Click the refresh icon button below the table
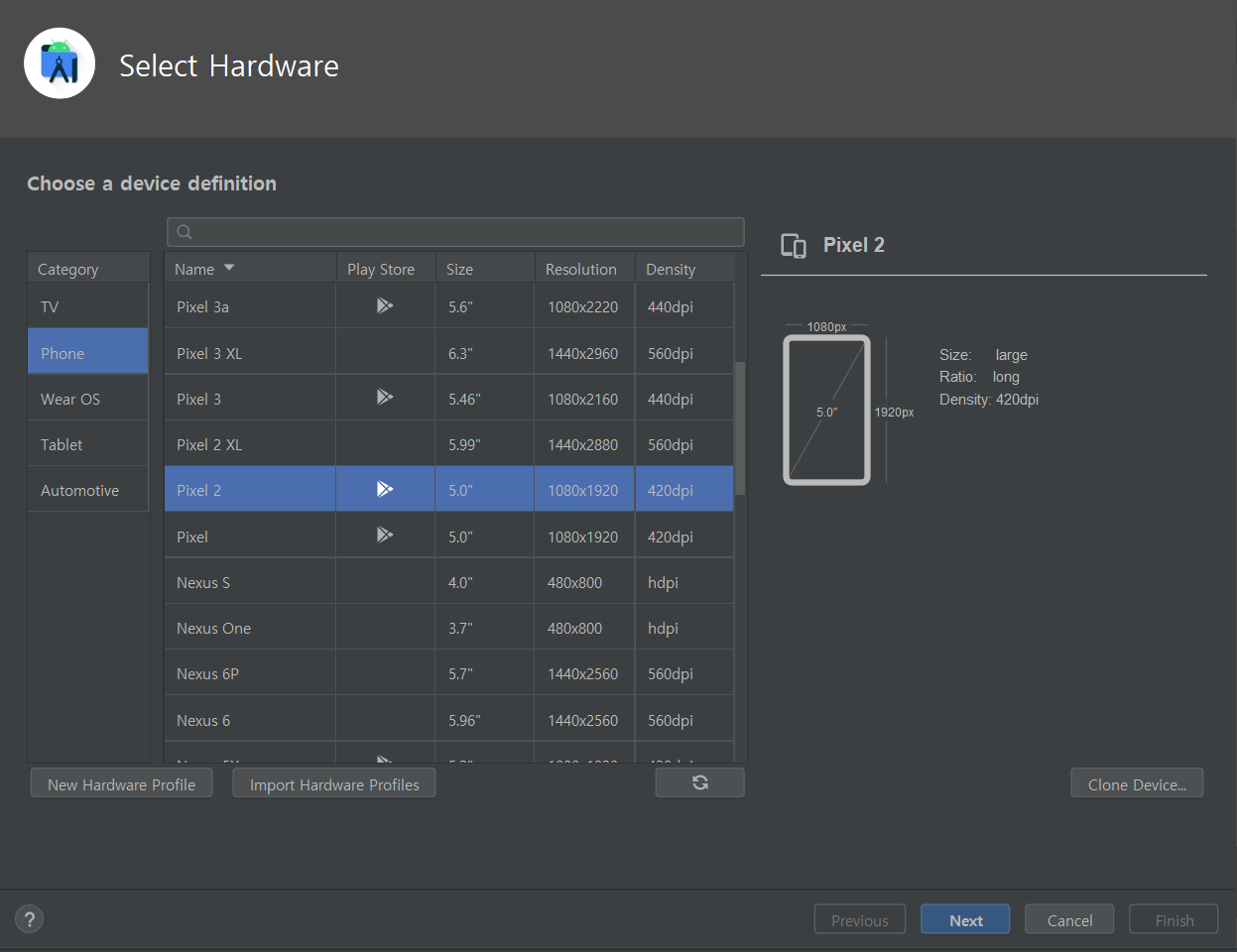 coord(699,782)
